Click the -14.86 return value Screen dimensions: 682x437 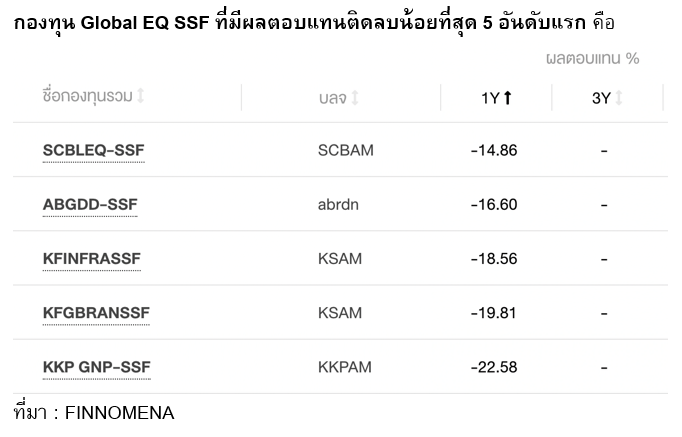(493, 150)
